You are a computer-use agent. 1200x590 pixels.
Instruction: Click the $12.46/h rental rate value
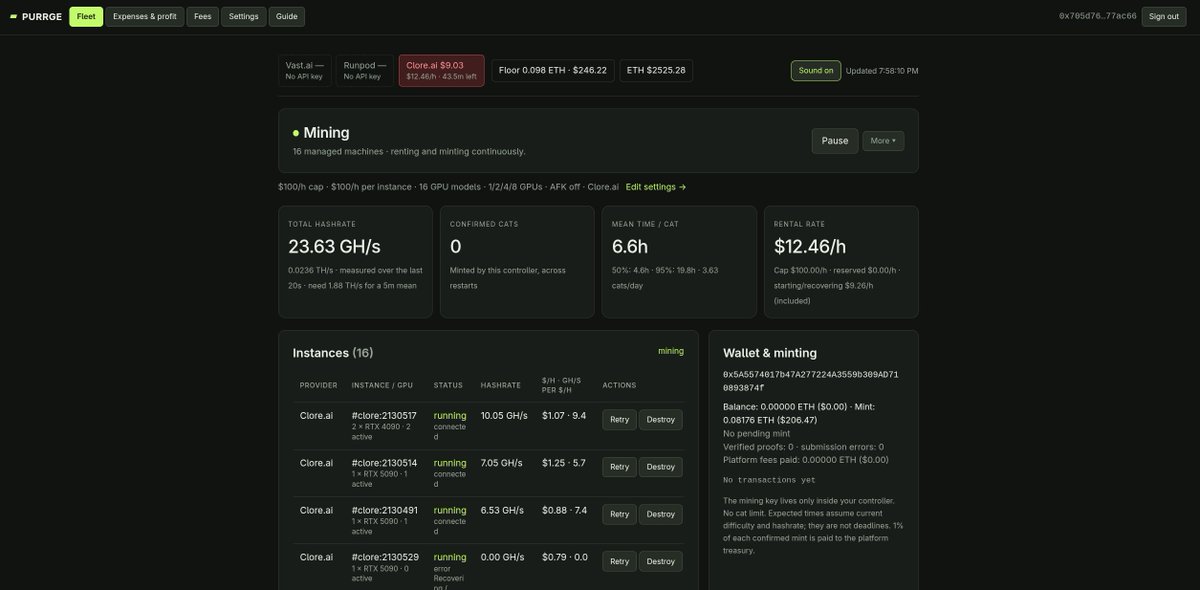click(811, 246)
